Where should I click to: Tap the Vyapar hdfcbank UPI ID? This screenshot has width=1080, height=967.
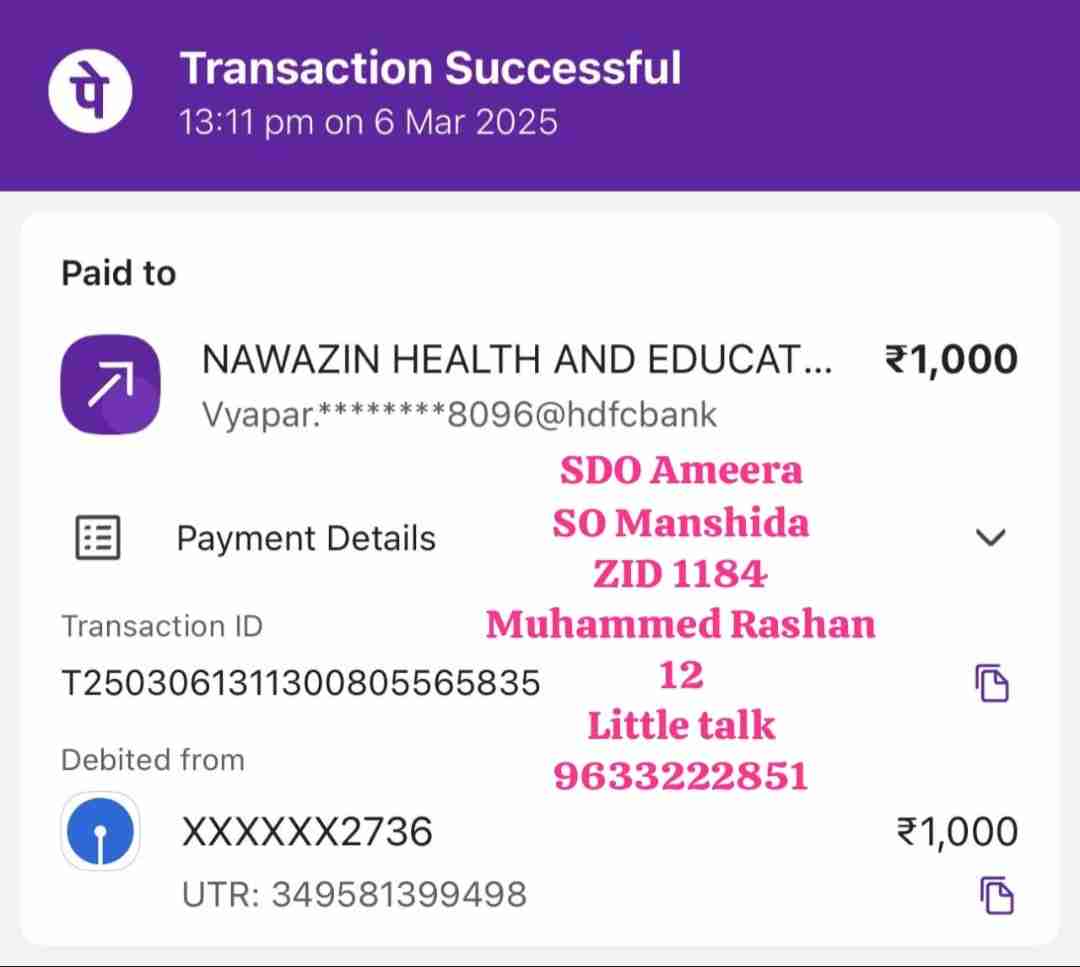tap(459, 414)
